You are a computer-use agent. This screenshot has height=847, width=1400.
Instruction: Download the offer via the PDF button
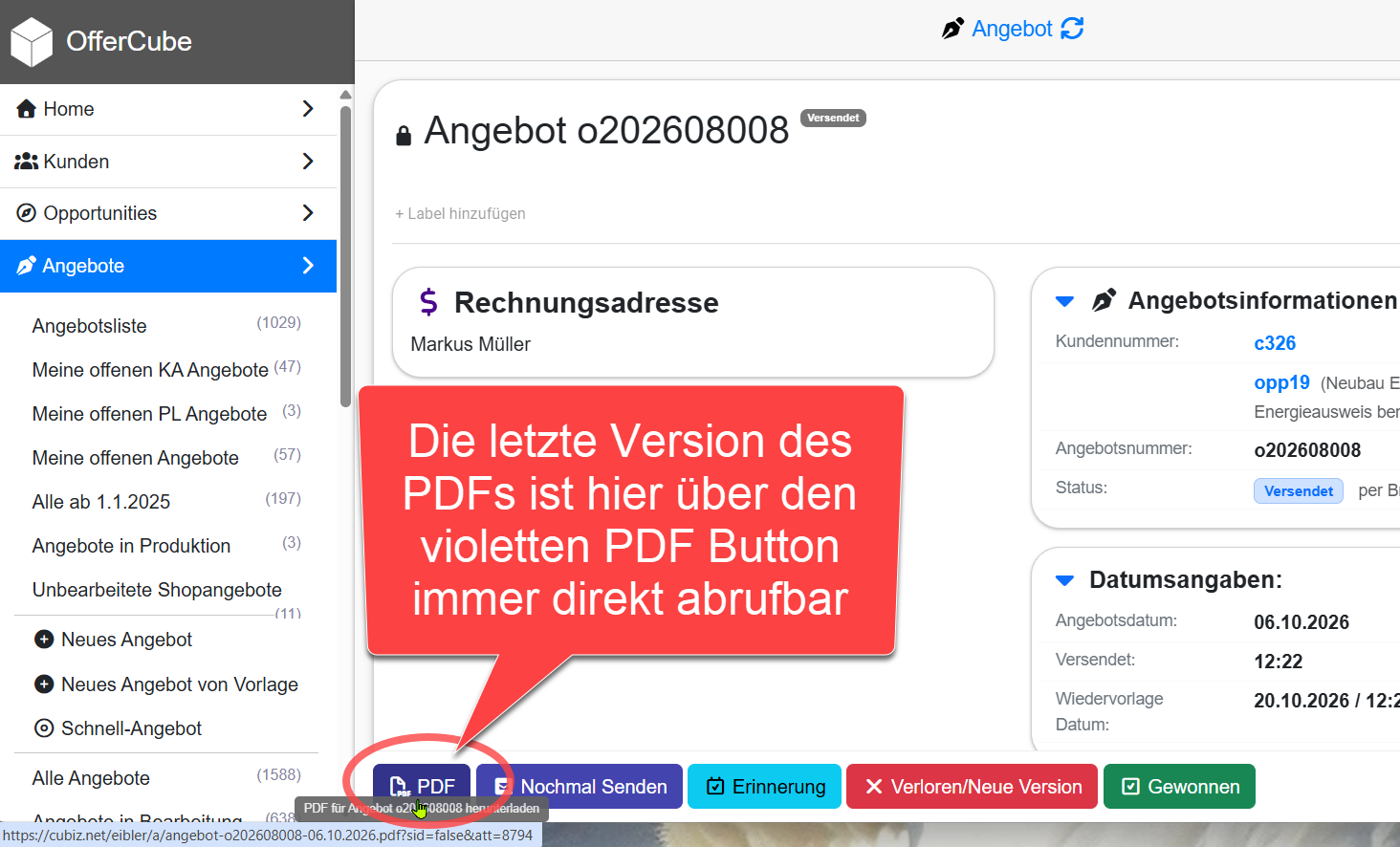click(422, 786)
